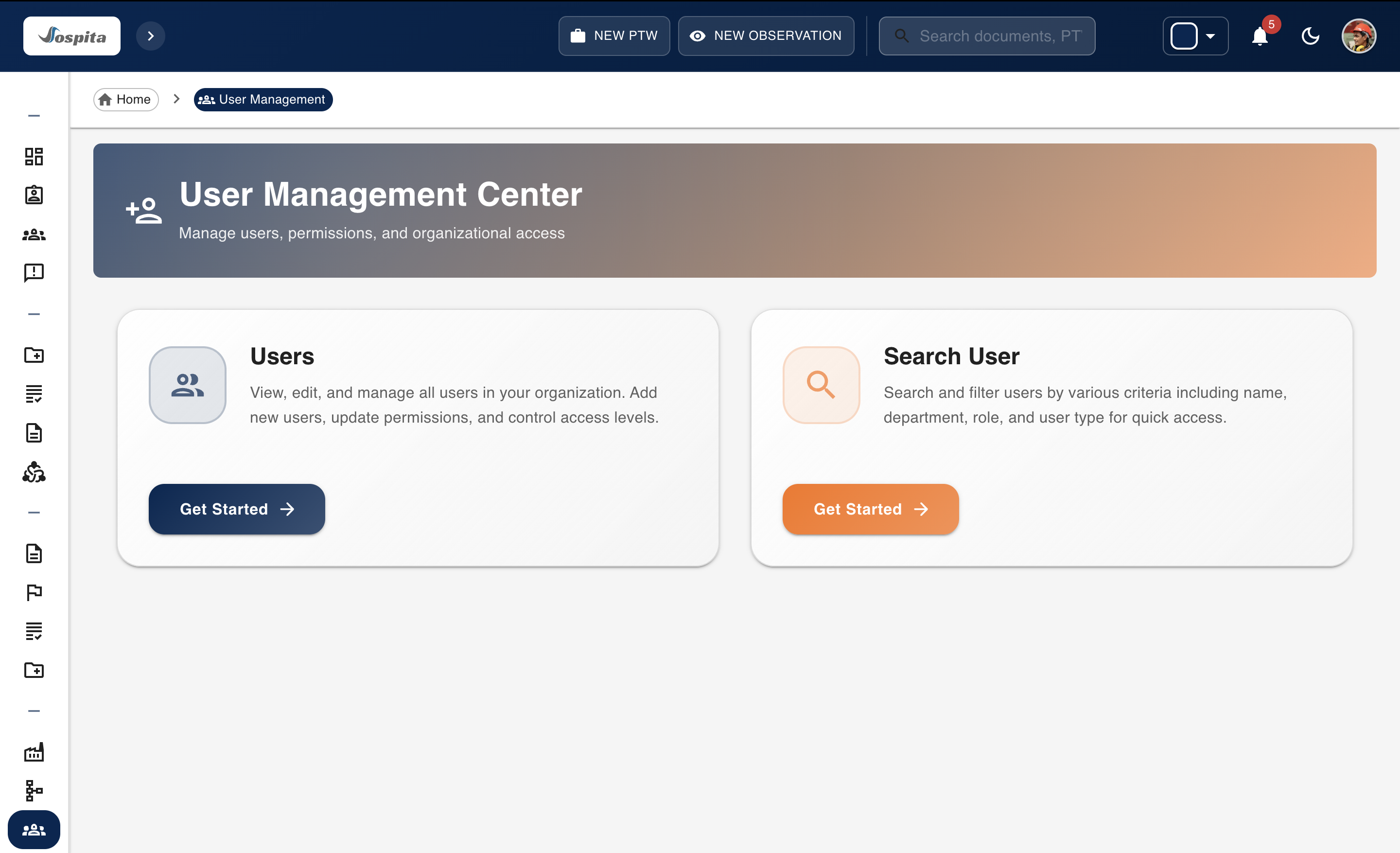Viewport: 1400px width, 853px height.
Task: Click the NEW OBSERVATION button
Action: click(x=765, y=36)
